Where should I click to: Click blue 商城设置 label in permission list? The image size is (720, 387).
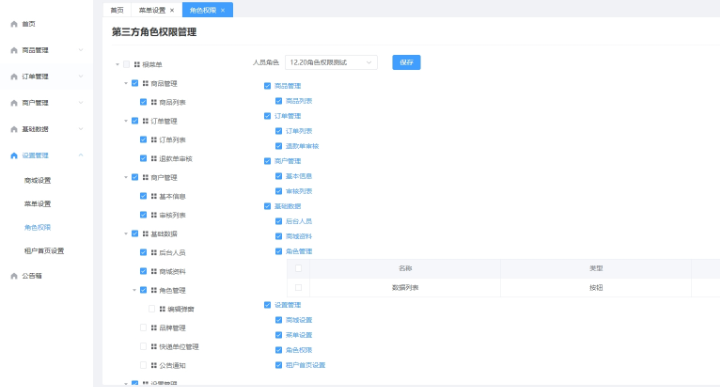[299, 320]
